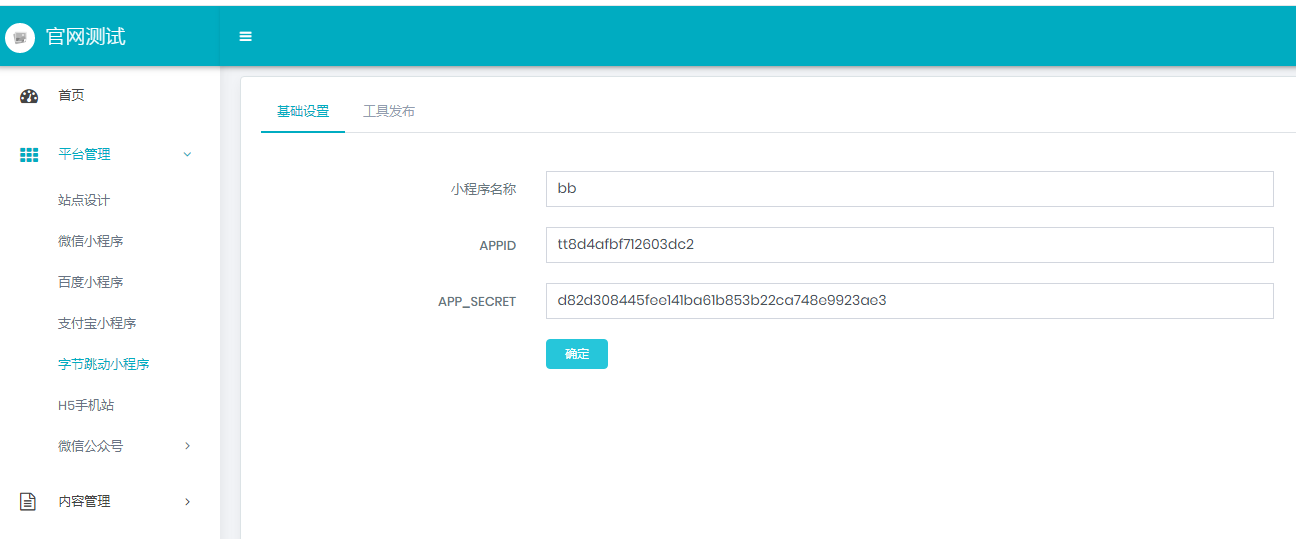The image size is (1296, 539).
Task: Go to 百度小程序 settings
Action: tap(90, 282)
